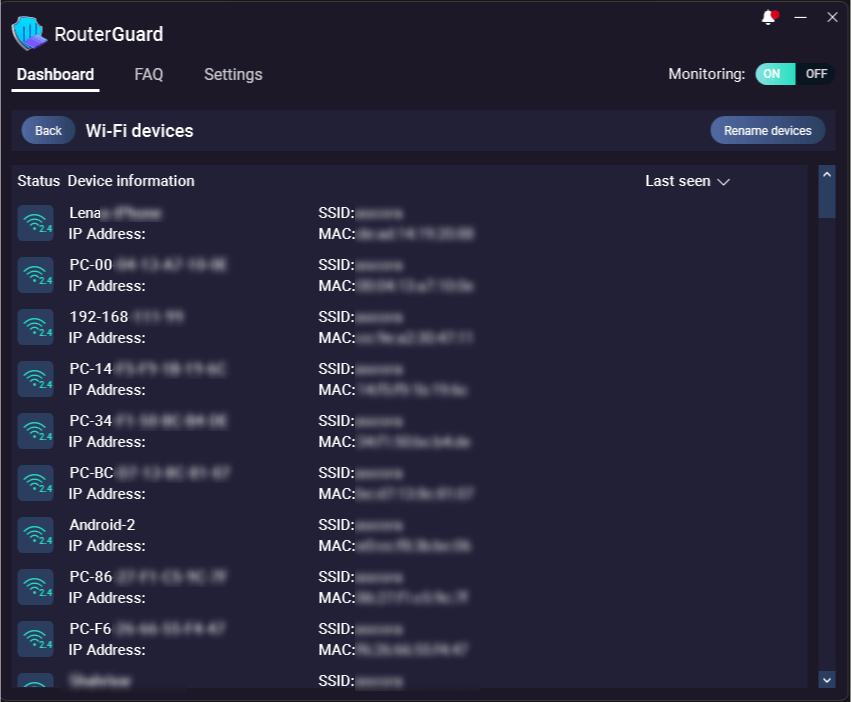Open the FAQ tab
The width and height of the screenshot is (851, 702).
[x=149, y=75]
